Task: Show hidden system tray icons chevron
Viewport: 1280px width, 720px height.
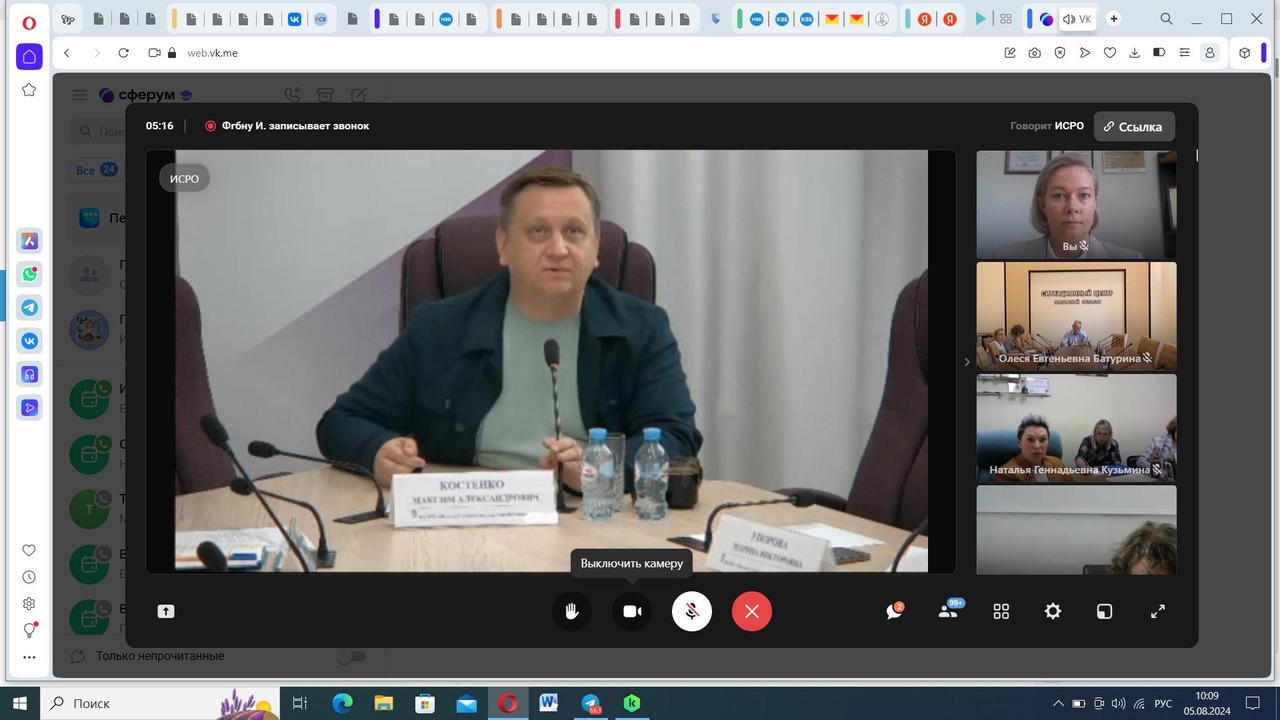Action: coord(1059,703)
